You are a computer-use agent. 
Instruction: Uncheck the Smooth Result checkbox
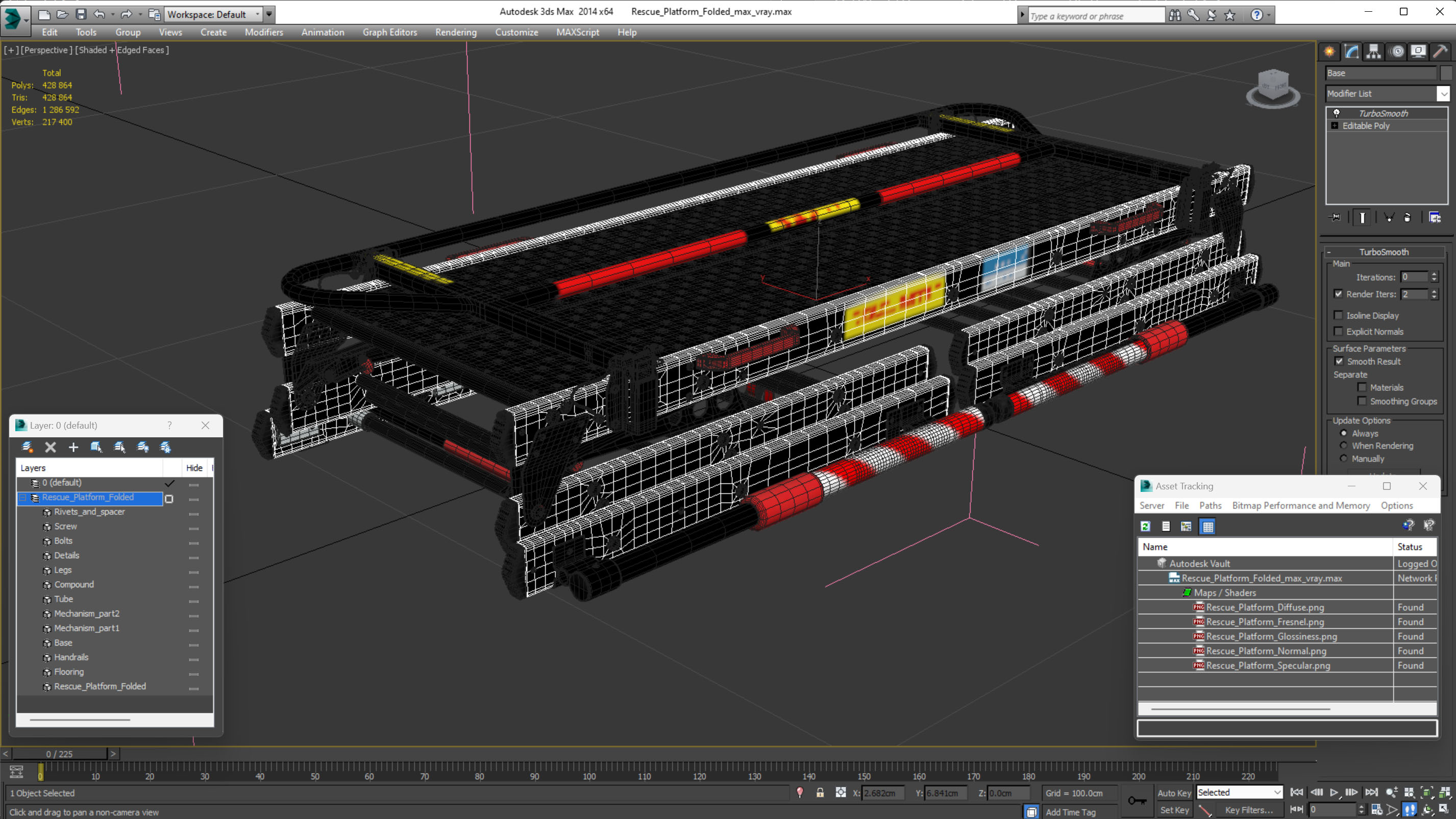(1339, 361)
